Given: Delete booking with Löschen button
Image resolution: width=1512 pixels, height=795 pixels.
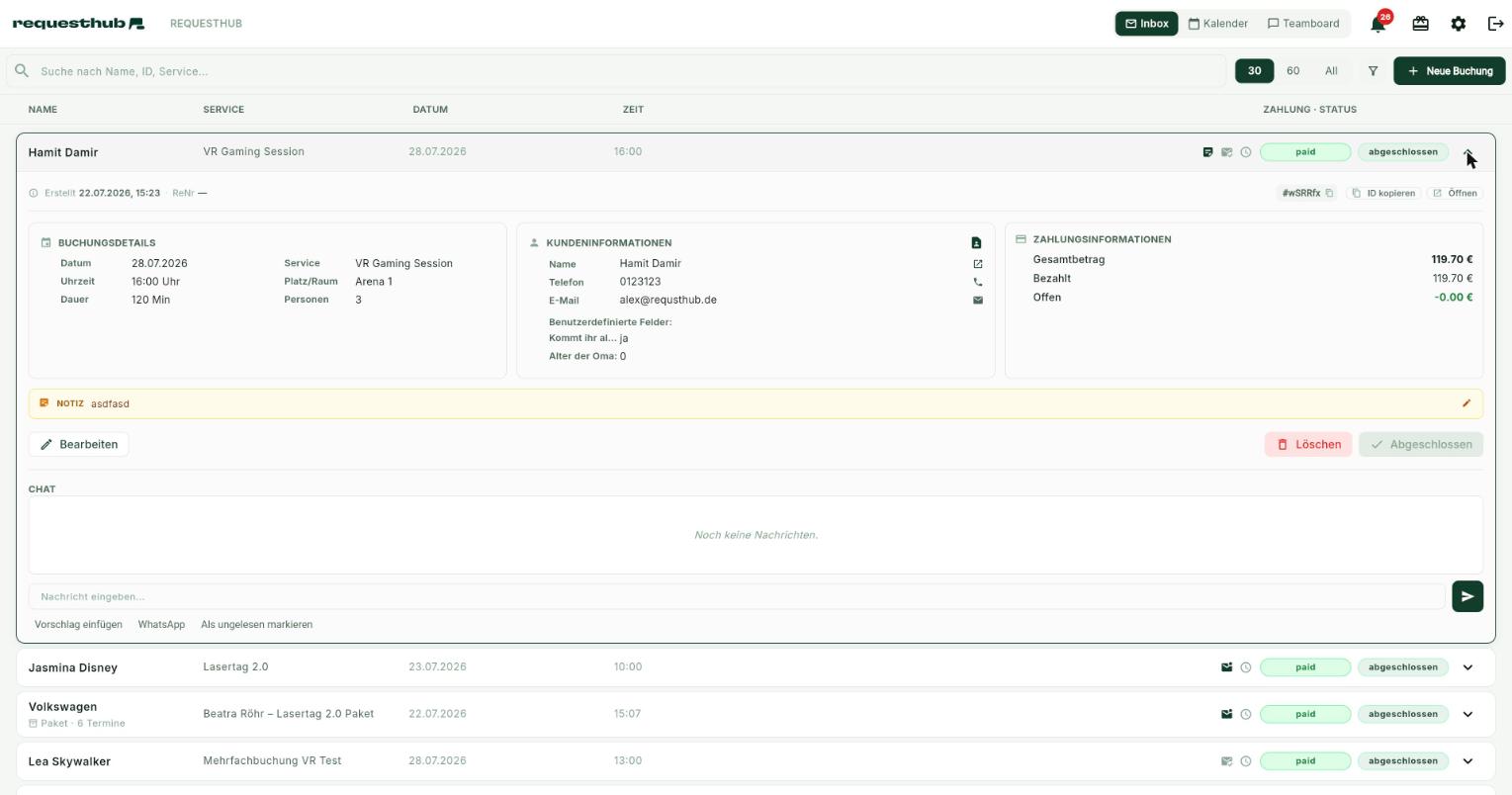Looking at the screenshot, I should click(1308, 444).
